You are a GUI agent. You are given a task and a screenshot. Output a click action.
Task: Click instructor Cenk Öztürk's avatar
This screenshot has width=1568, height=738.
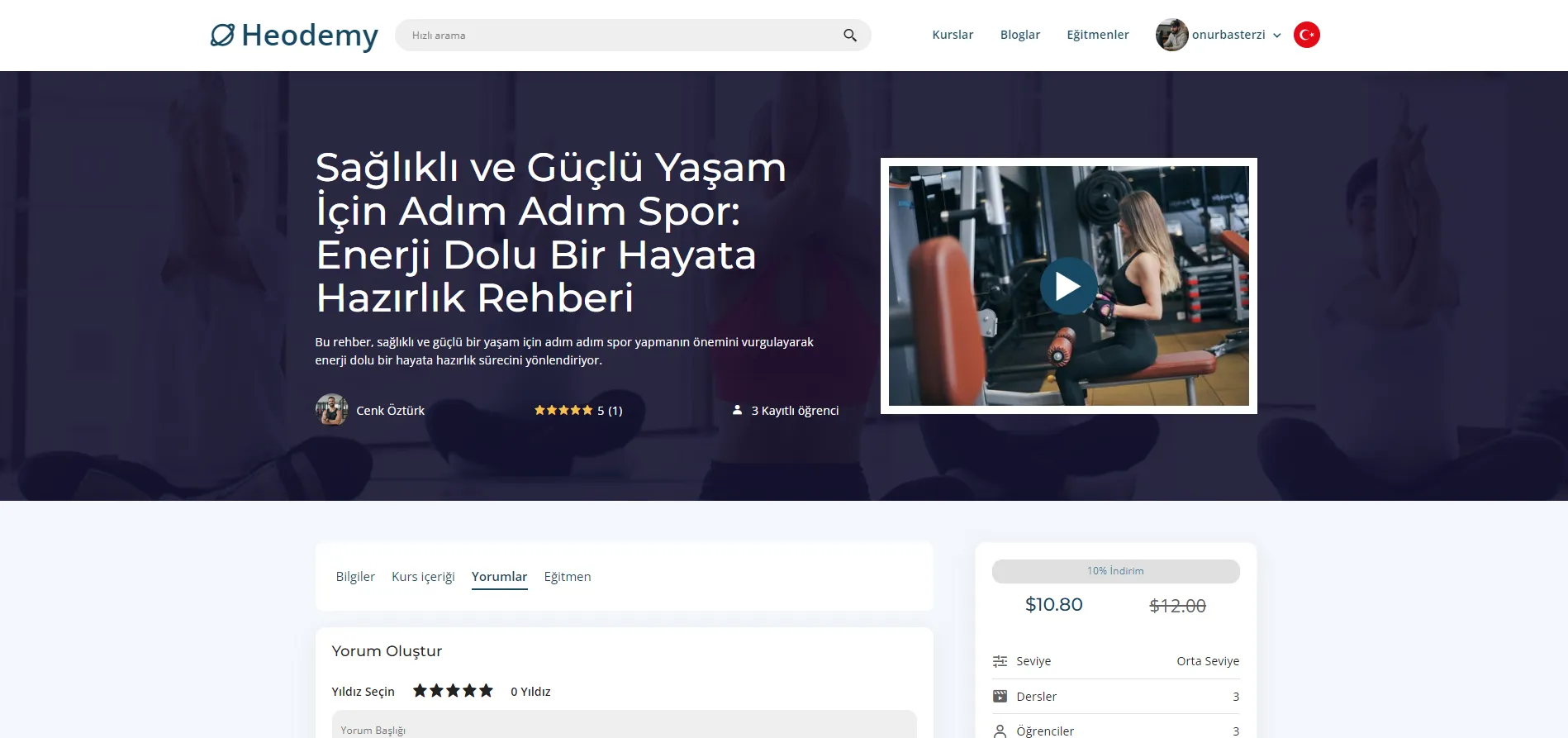[x=331, y=410]
